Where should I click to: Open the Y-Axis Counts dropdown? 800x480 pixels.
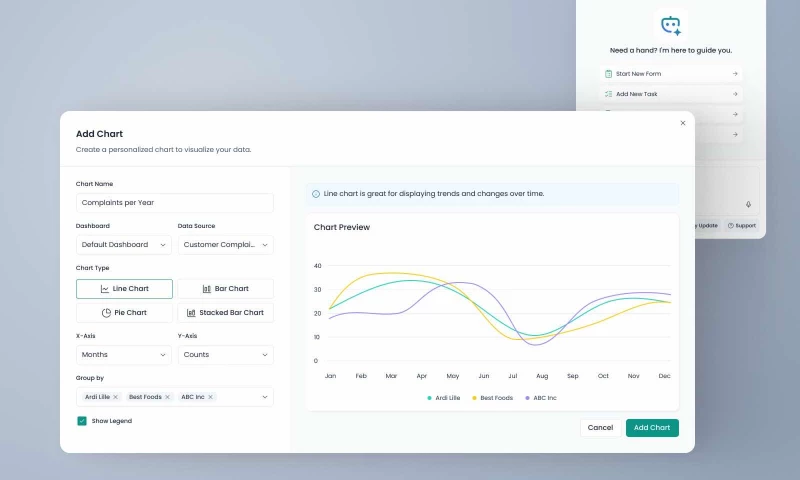[226, 355]
